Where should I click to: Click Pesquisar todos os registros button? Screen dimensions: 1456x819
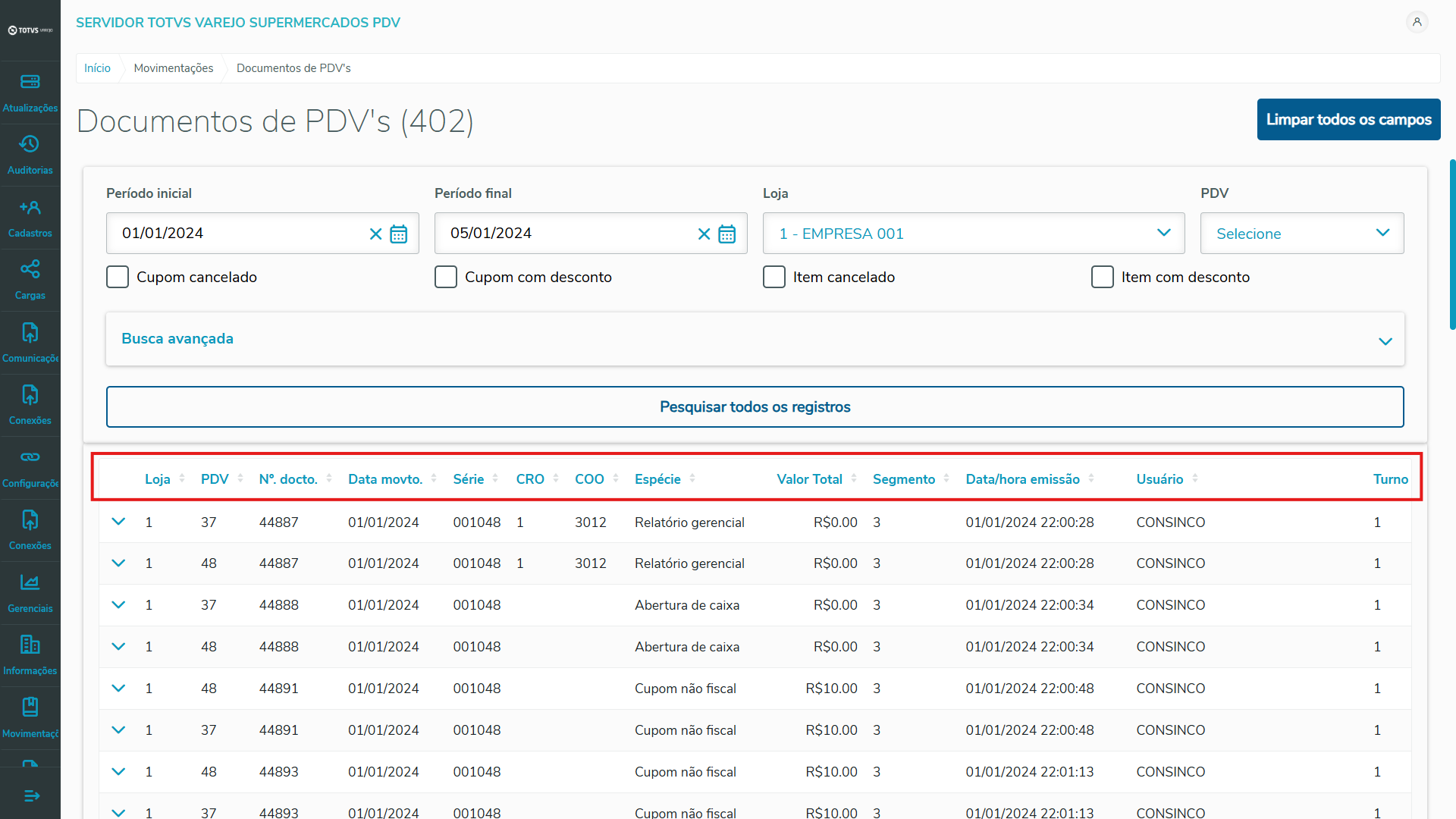[755, 407]
